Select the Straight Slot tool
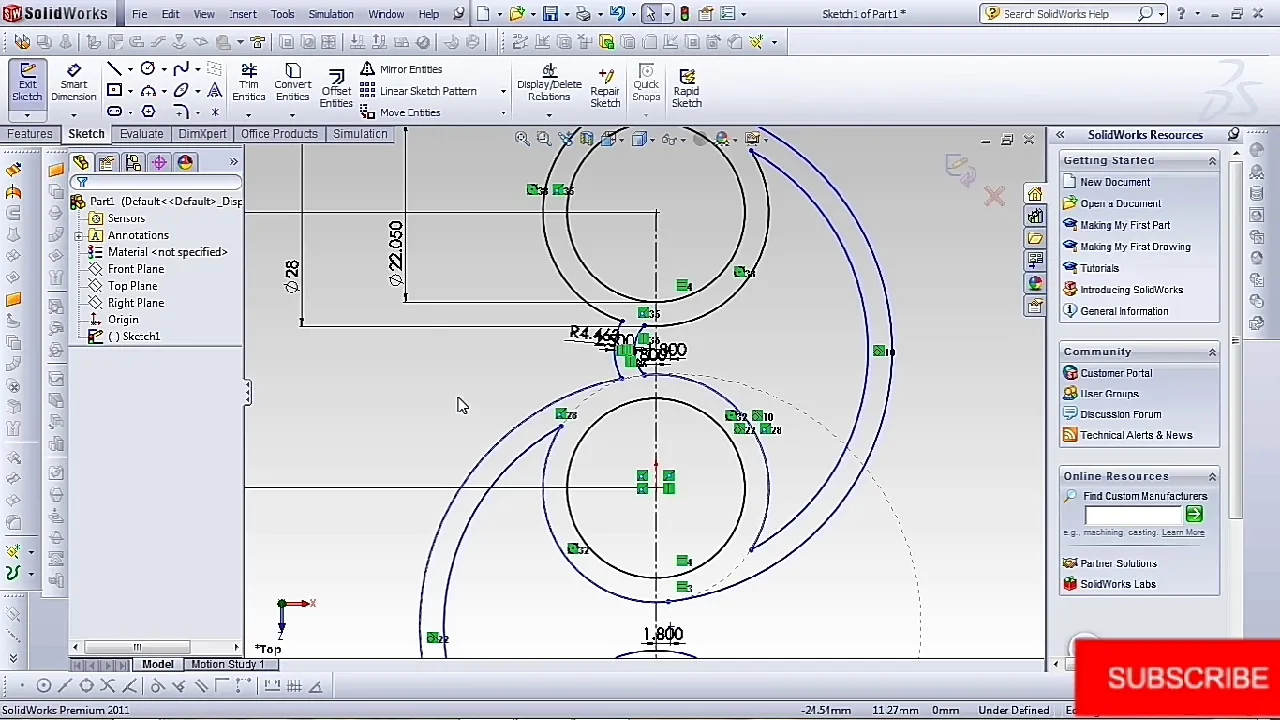Screen dimensions: 1280x720 point(114,111)
